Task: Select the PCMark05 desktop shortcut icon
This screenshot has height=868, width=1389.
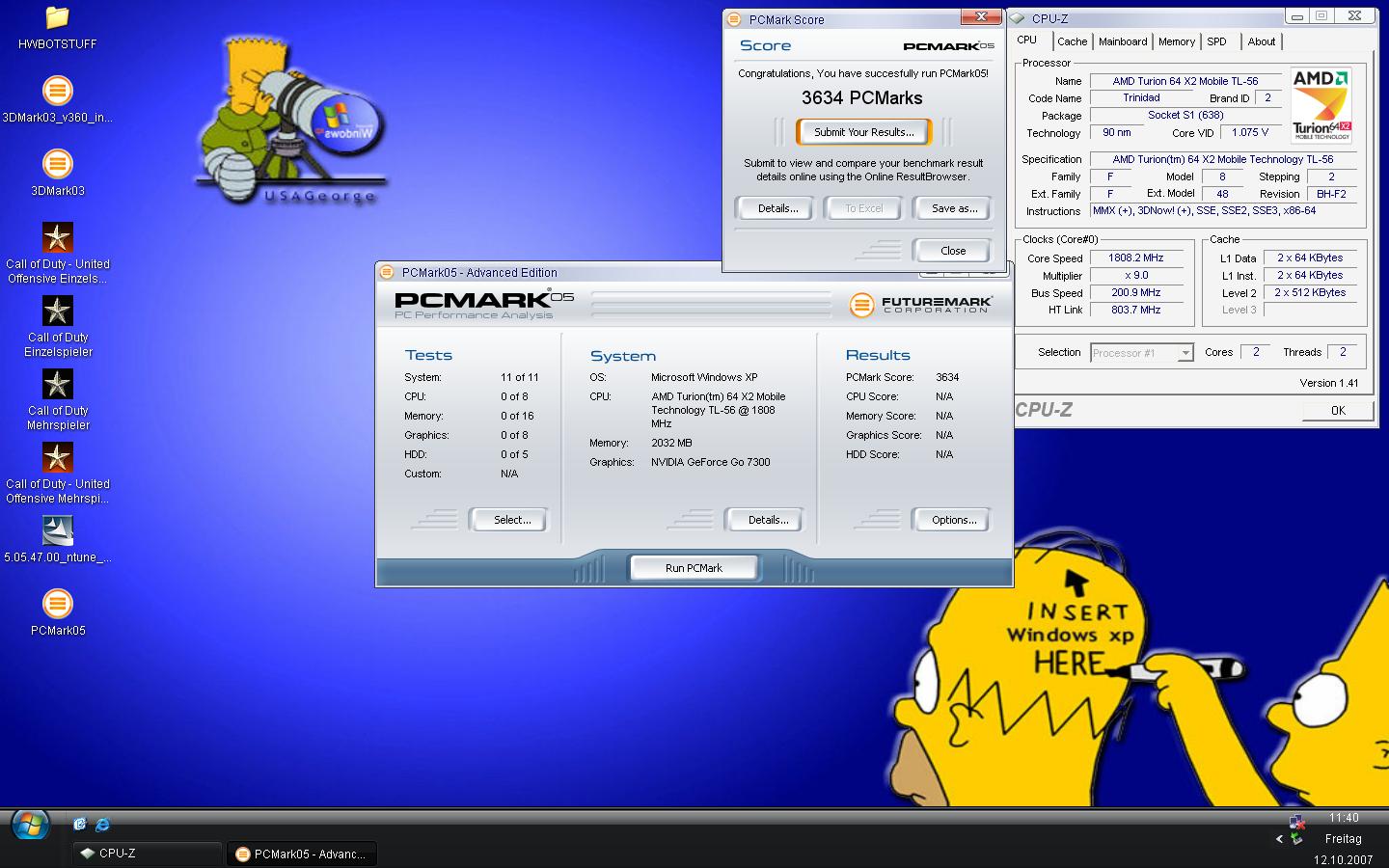Action: tap(57, 604)
